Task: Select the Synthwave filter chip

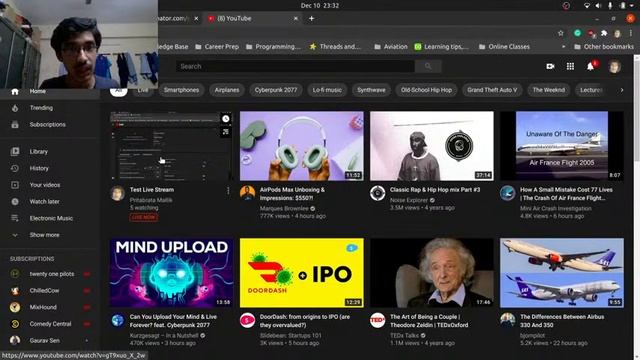Action: [x=371, y=90]
